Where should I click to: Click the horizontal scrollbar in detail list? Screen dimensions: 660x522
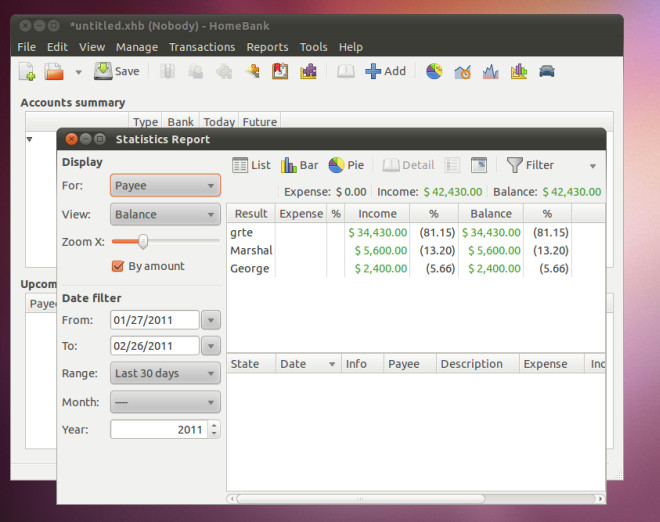[360, 499]
